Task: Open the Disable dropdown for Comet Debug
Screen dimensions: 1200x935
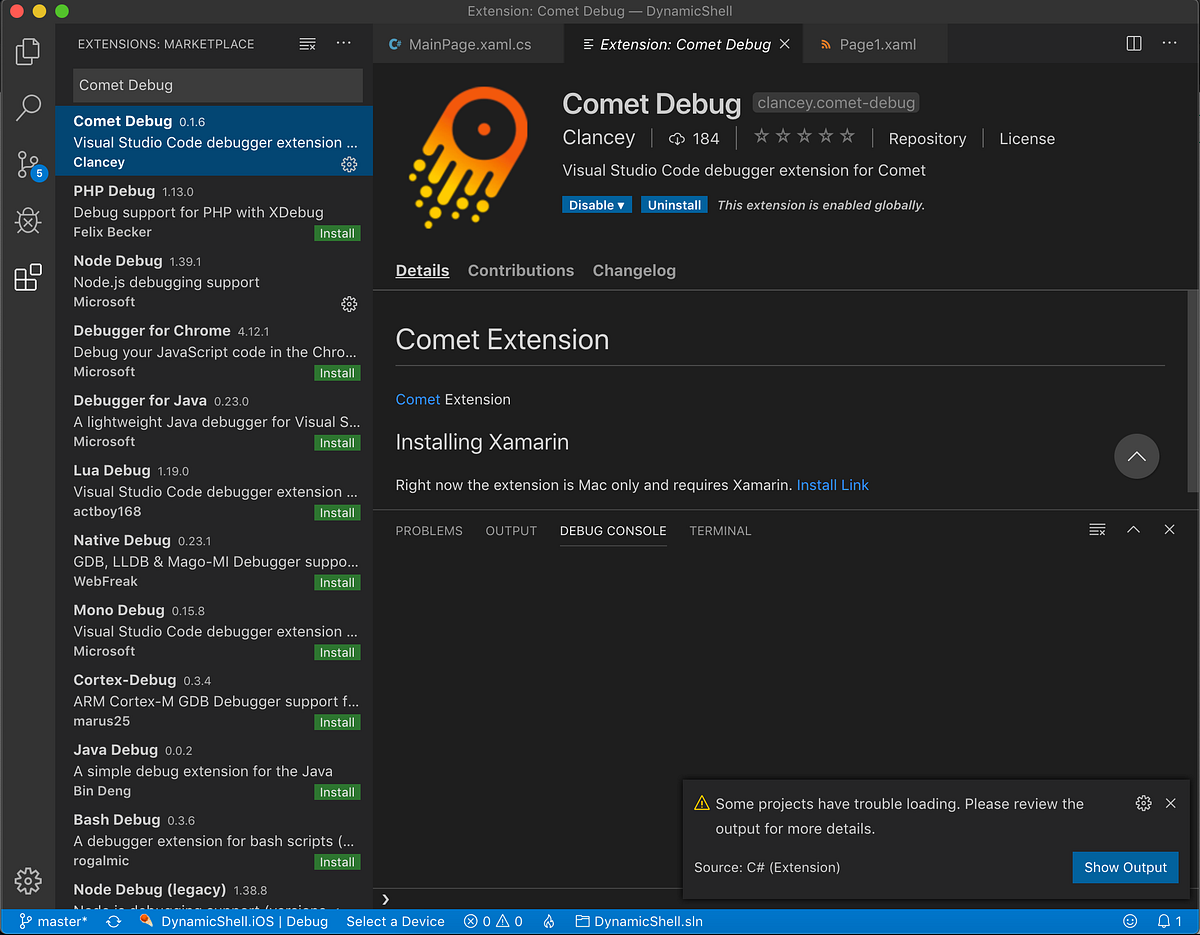Action: pyautogui.click(x=597, y=204)
